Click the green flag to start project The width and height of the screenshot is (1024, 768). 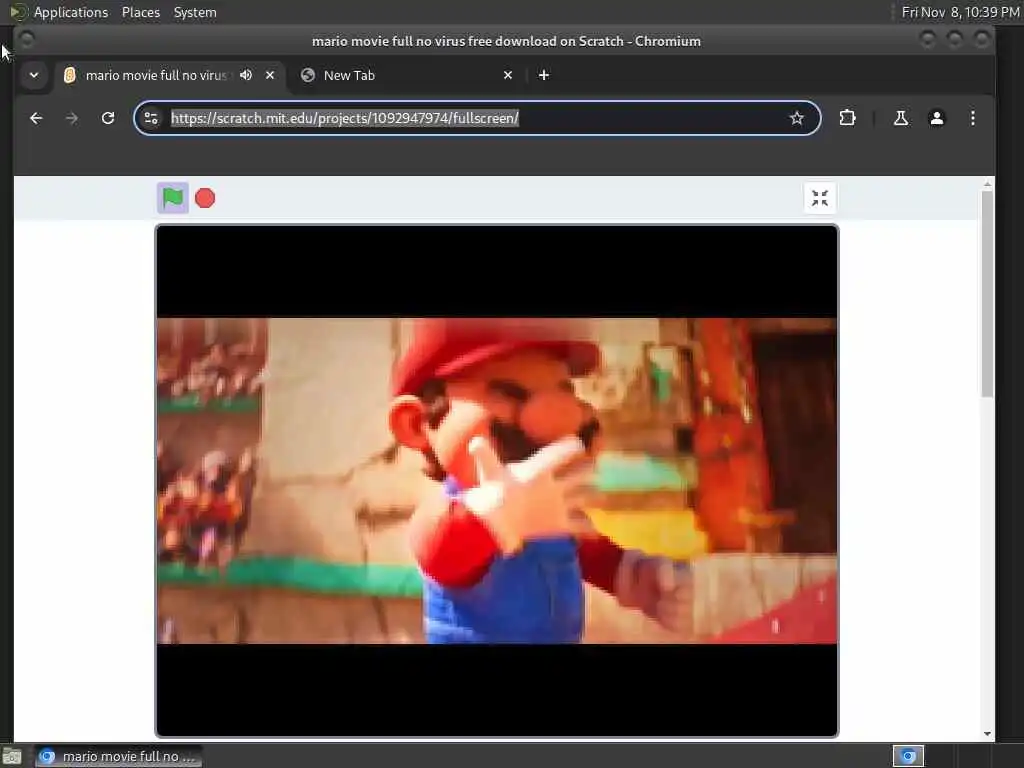172,198
